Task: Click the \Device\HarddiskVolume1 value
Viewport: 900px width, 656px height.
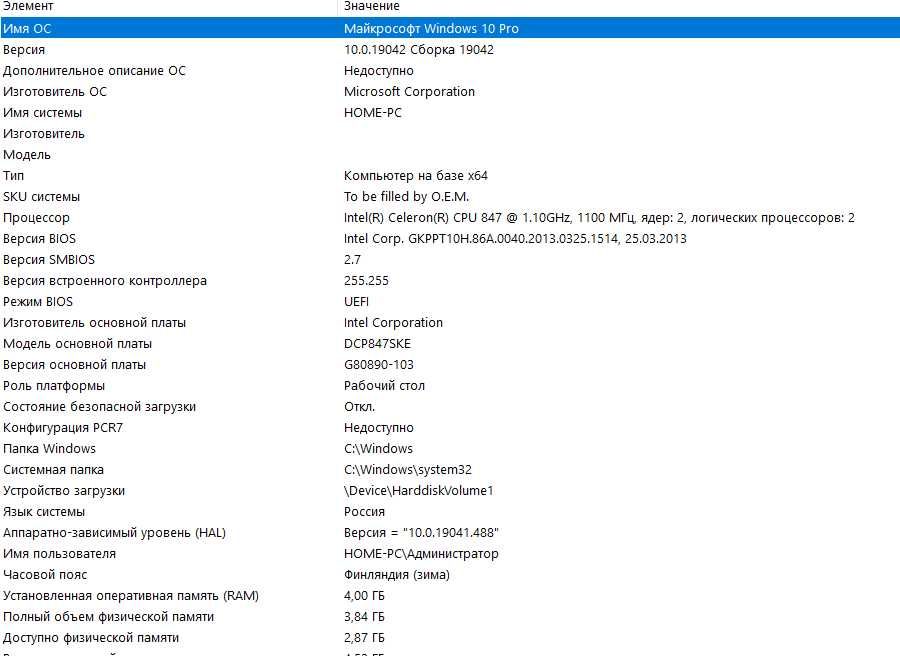Action: [418, 491]
